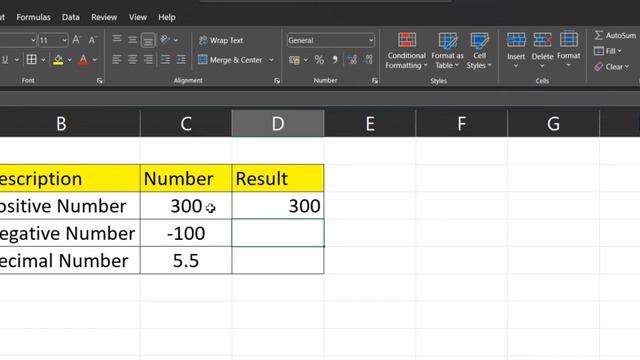The width and height of the screenshot is (640, 360).
Task: Open the Formulas tab
Action: coord(33,17)
